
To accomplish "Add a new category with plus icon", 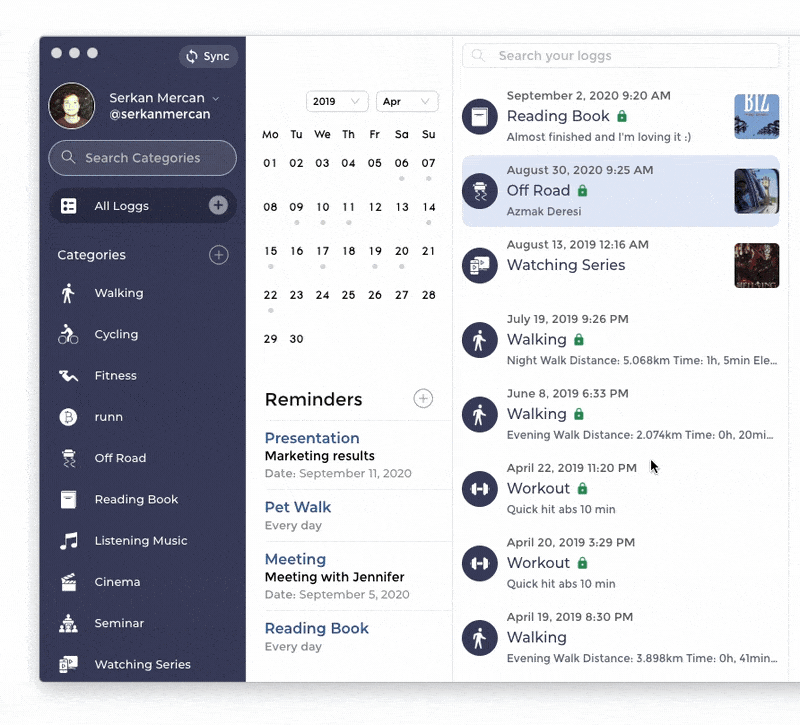I will click(x=218, y=255).
